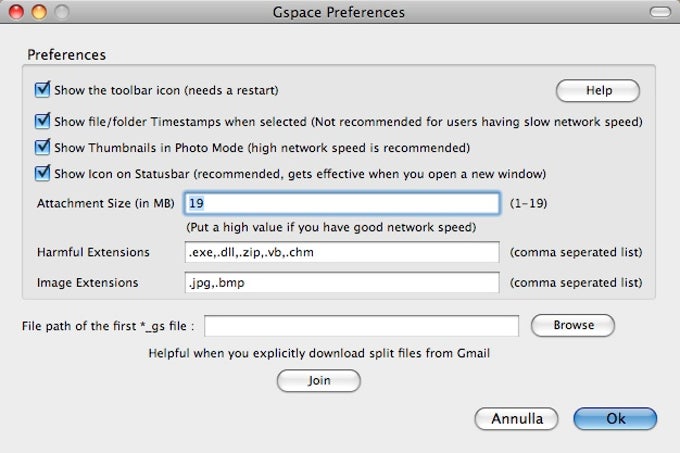Disable Show Thumbnails in Photo Mode
The width and height of the screenshot is (680, 453).
tap(42, 147)
